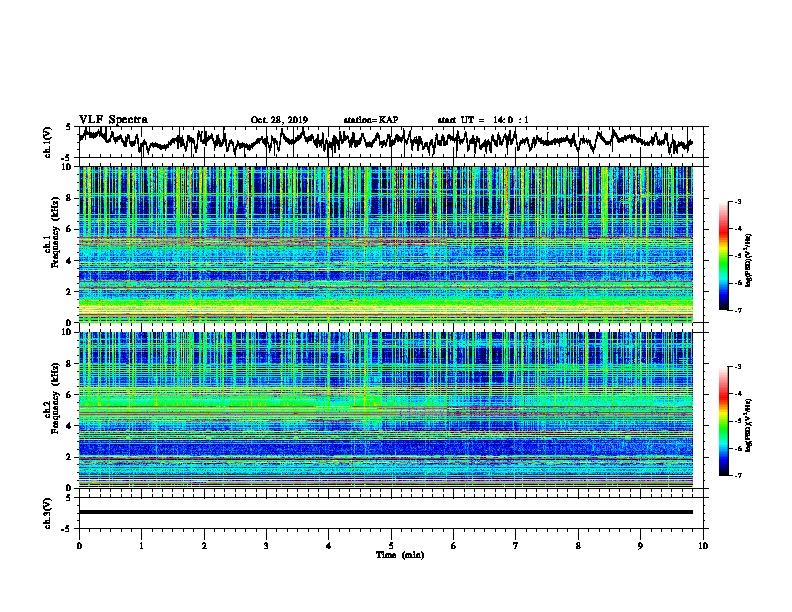
Task: Click the ch.1 color bar "log(PSD)" label
Action: pos(749,260)
